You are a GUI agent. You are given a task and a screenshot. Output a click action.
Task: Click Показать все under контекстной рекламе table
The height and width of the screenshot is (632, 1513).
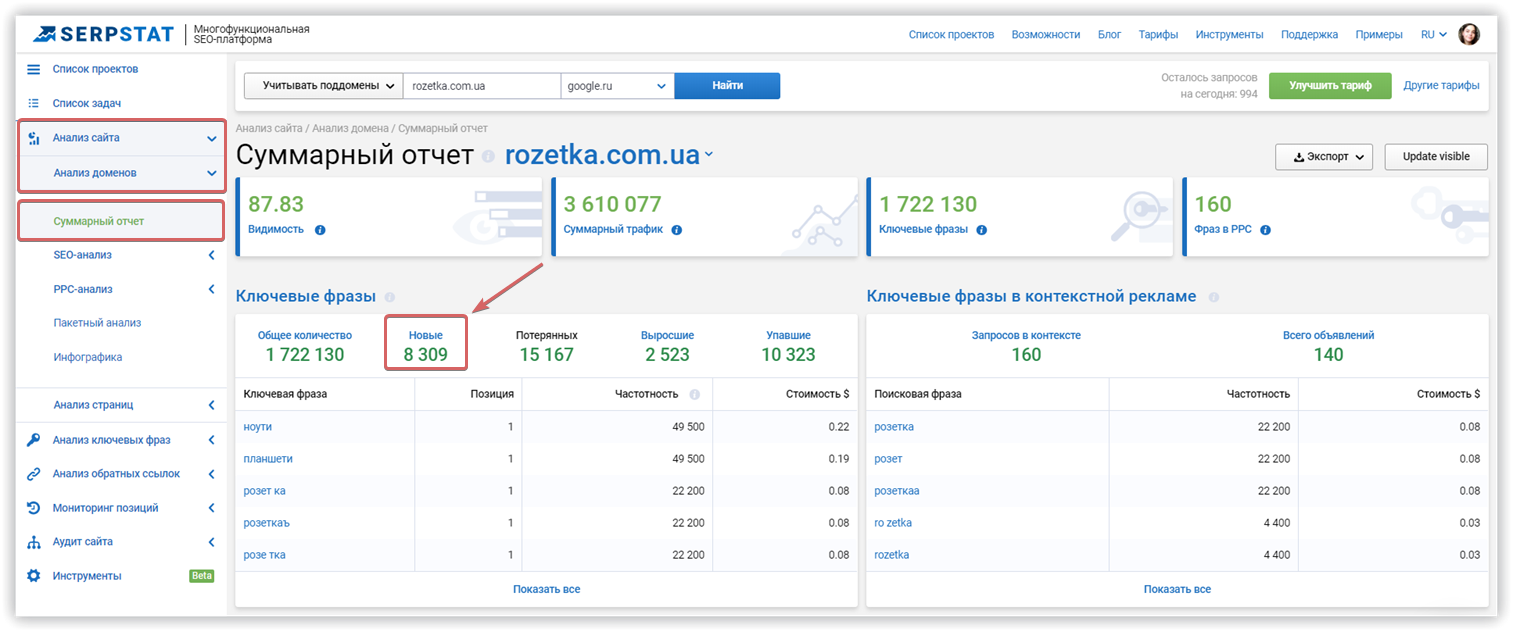pos(1177,589)
